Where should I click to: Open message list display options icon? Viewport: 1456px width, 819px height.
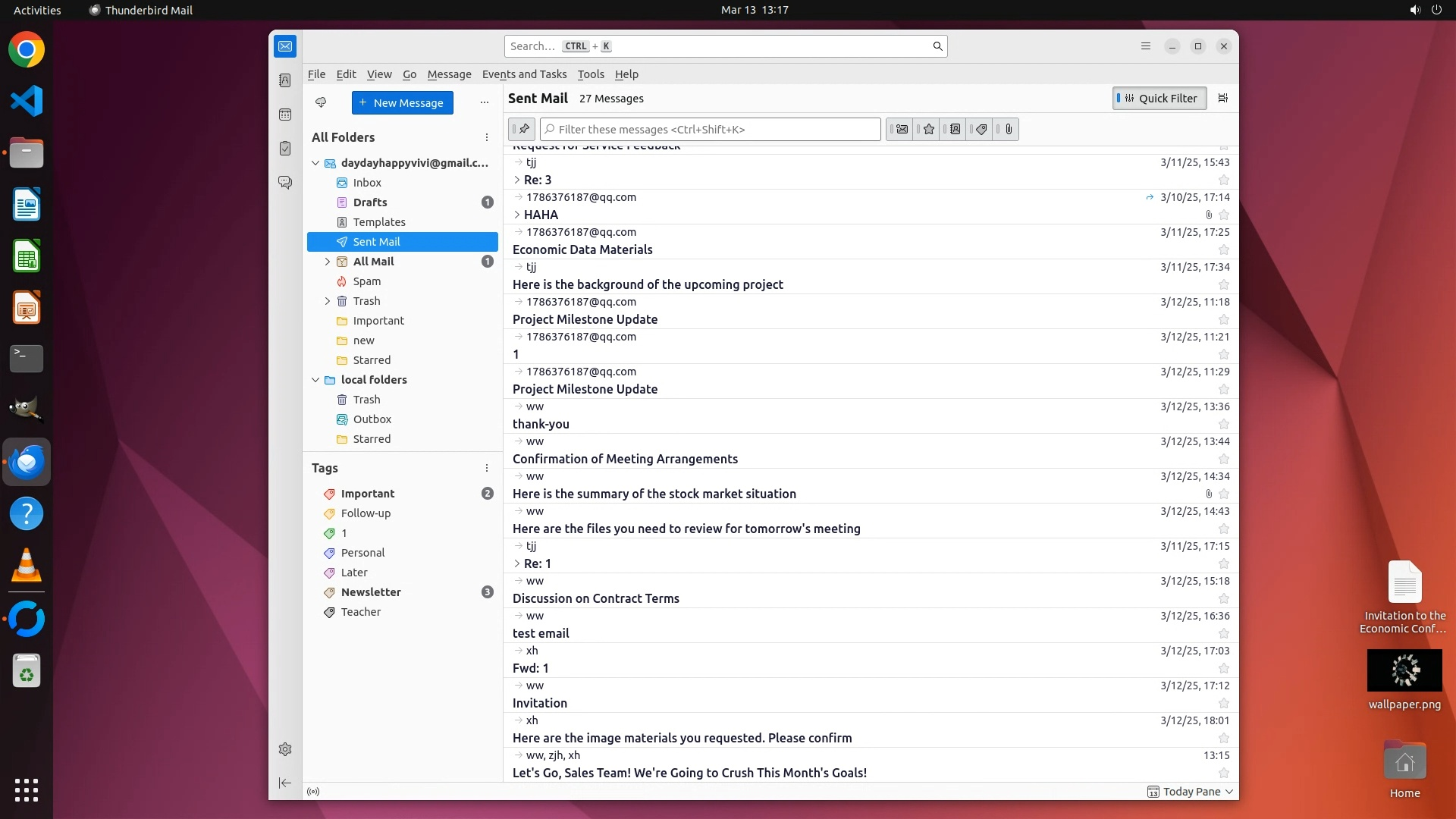pos(1222,98)
